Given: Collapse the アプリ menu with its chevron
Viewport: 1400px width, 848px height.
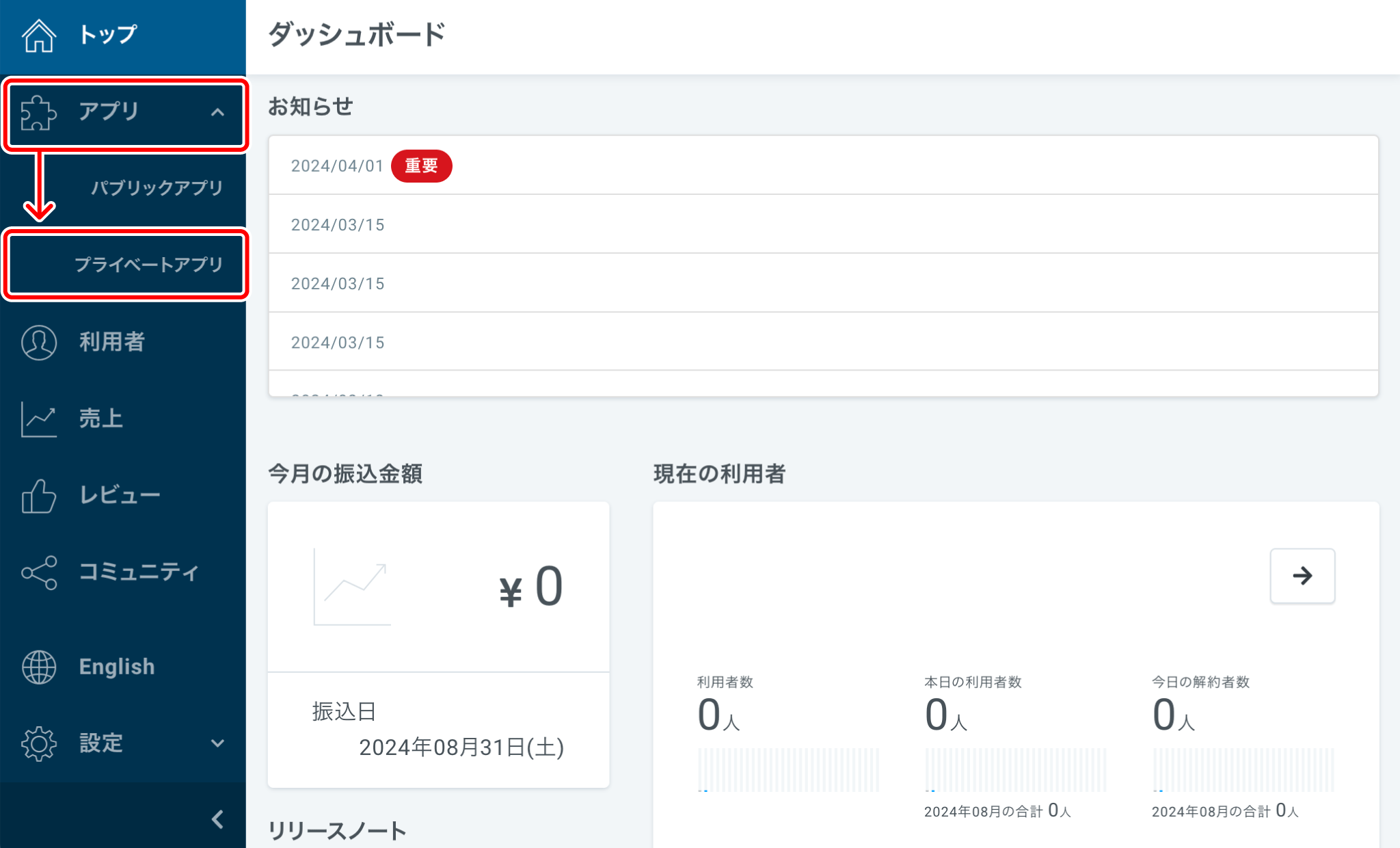Looking at the screenshot, I should tap(217, 113).
